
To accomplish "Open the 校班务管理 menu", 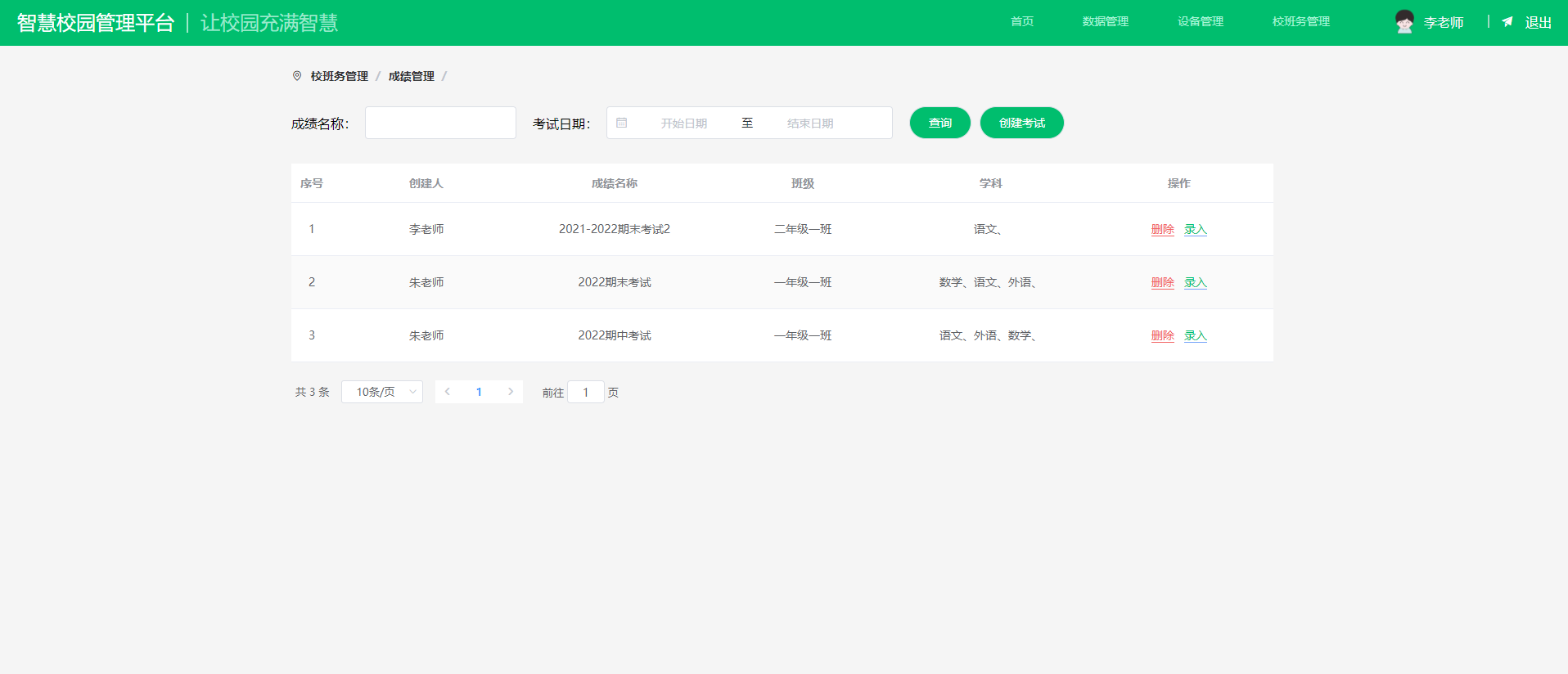I will tap(1300, 22).
